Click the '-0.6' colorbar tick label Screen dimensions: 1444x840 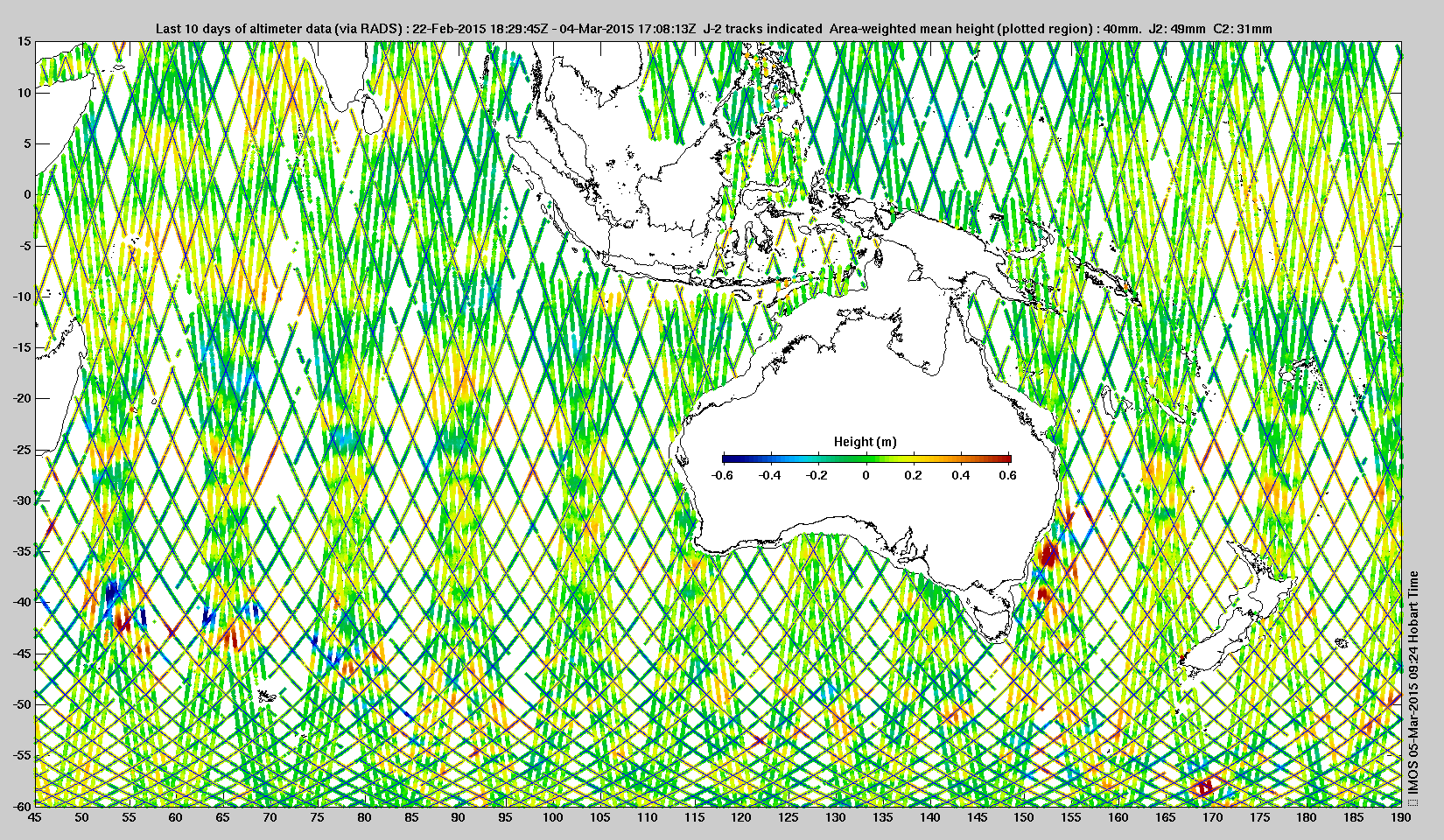click(x=722, y=475)
